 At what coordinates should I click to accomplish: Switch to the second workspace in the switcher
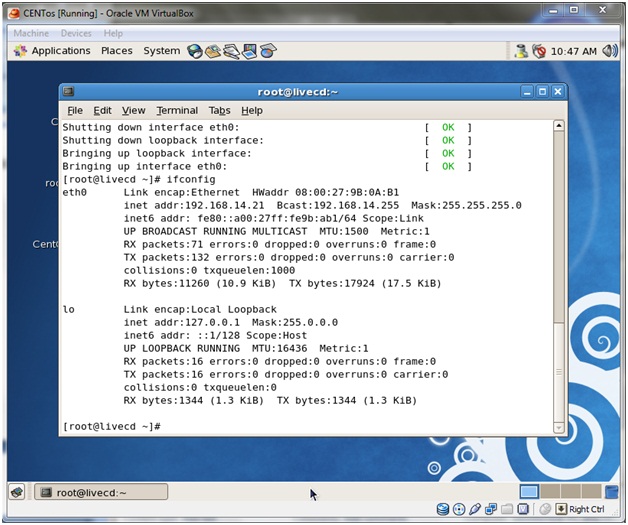(550, 491)
